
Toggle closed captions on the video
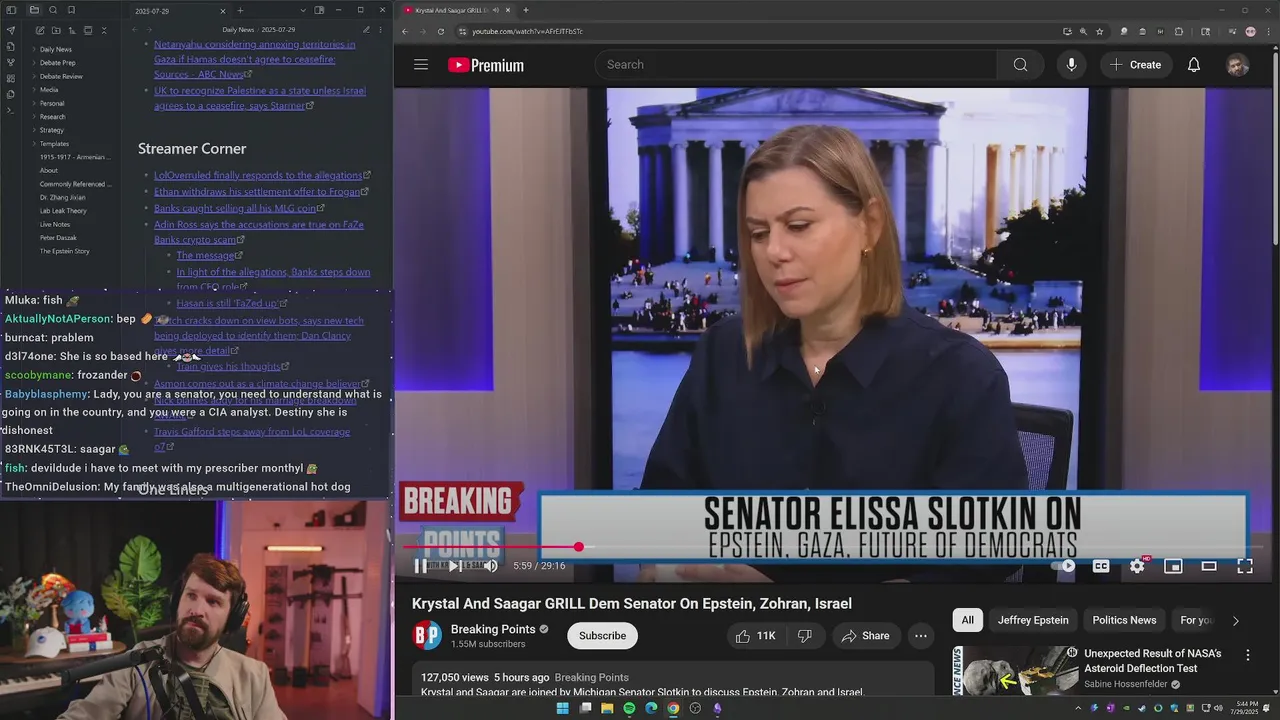pyautogui.click(x=1101, y=566)
